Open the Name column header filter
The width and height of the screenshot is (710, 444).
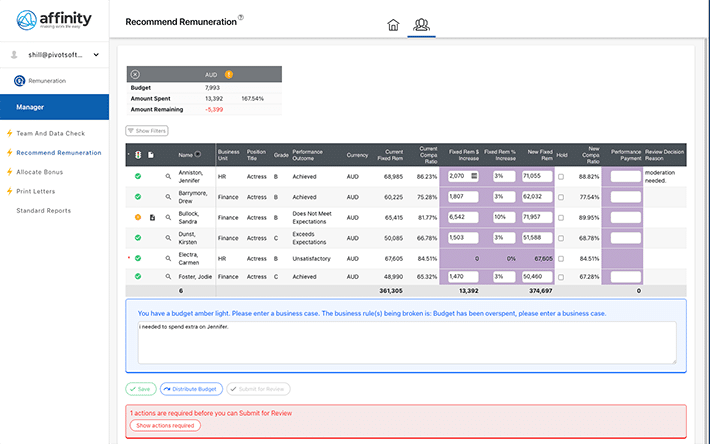point(197,154)
